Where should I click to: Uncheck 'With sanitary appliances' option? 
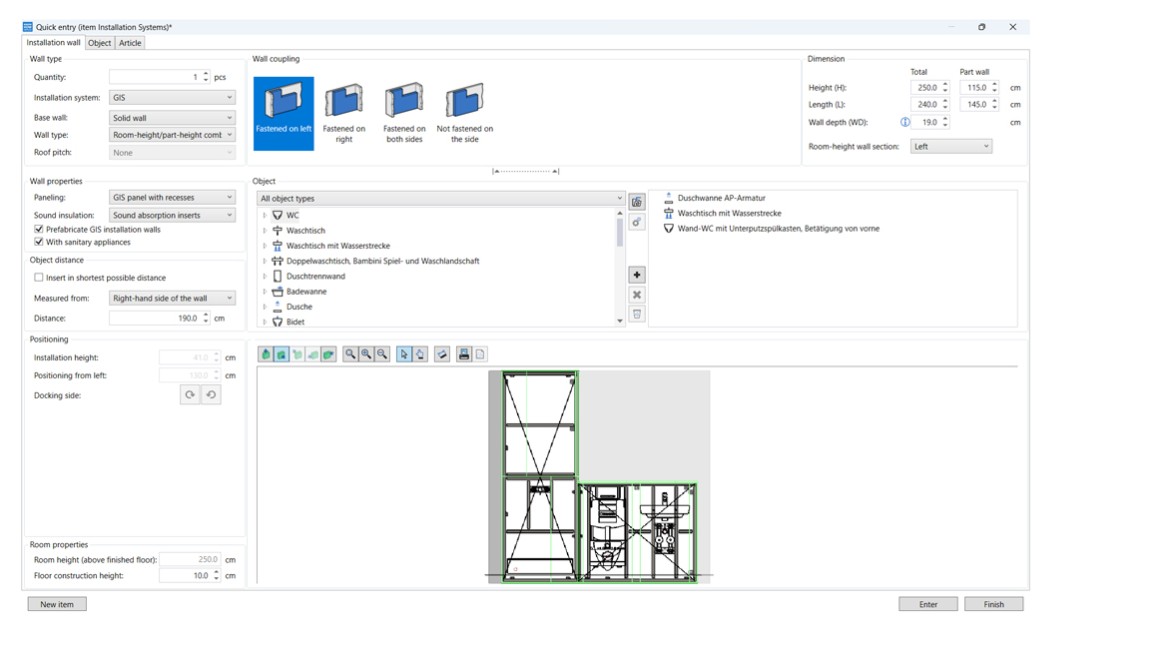tap(39, 242)
